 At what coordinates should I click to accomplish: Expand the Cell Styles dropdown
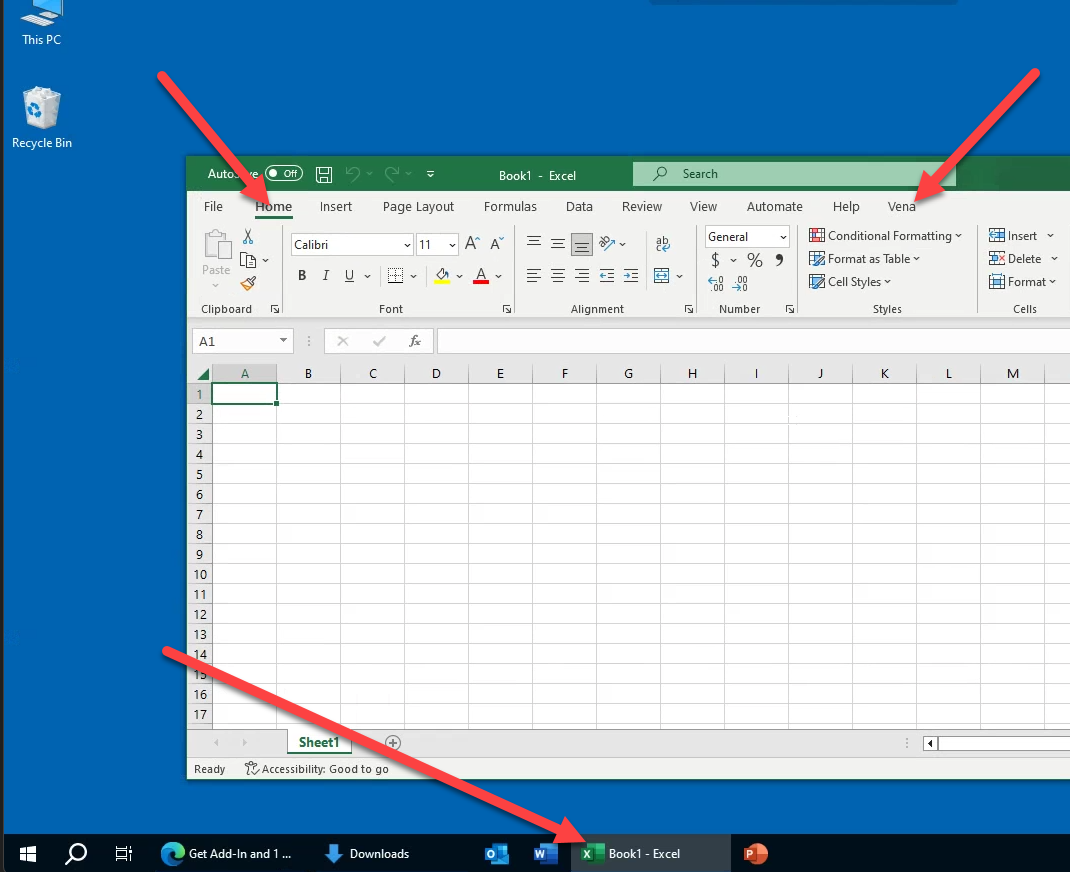(850, 282)
